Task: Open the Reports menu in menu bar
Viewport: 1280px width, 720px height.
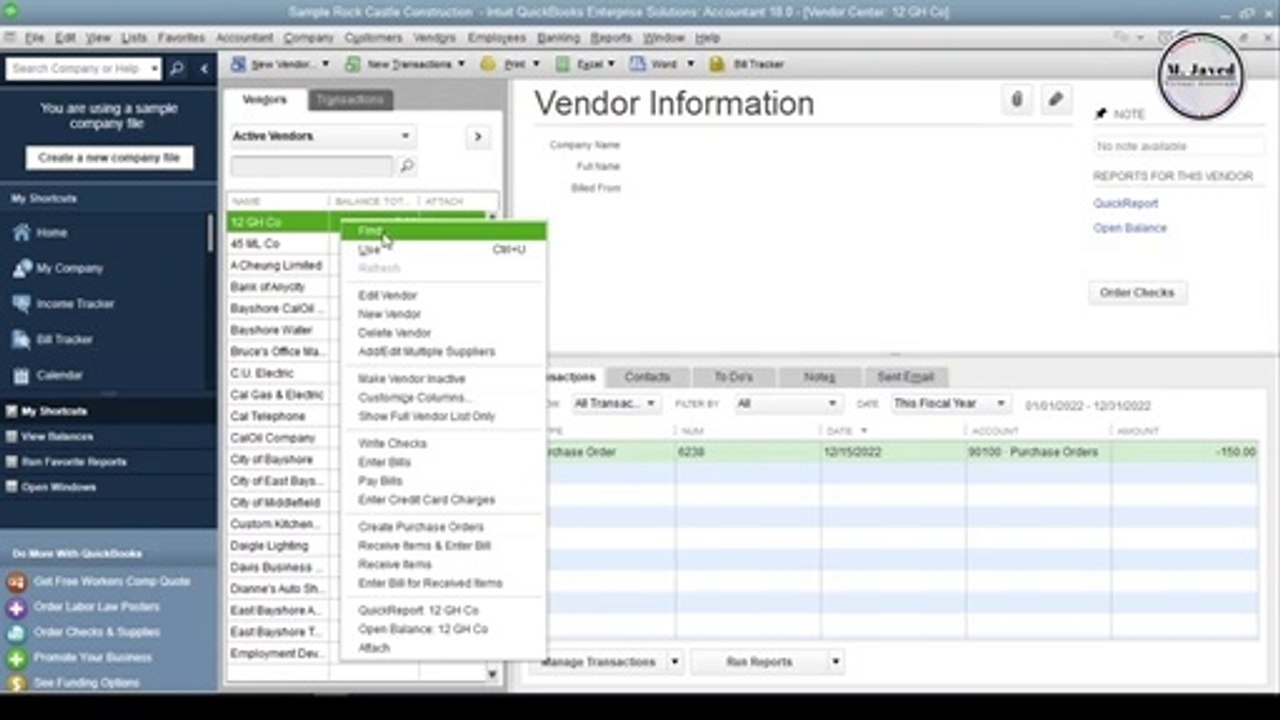Action: [610, 38]
